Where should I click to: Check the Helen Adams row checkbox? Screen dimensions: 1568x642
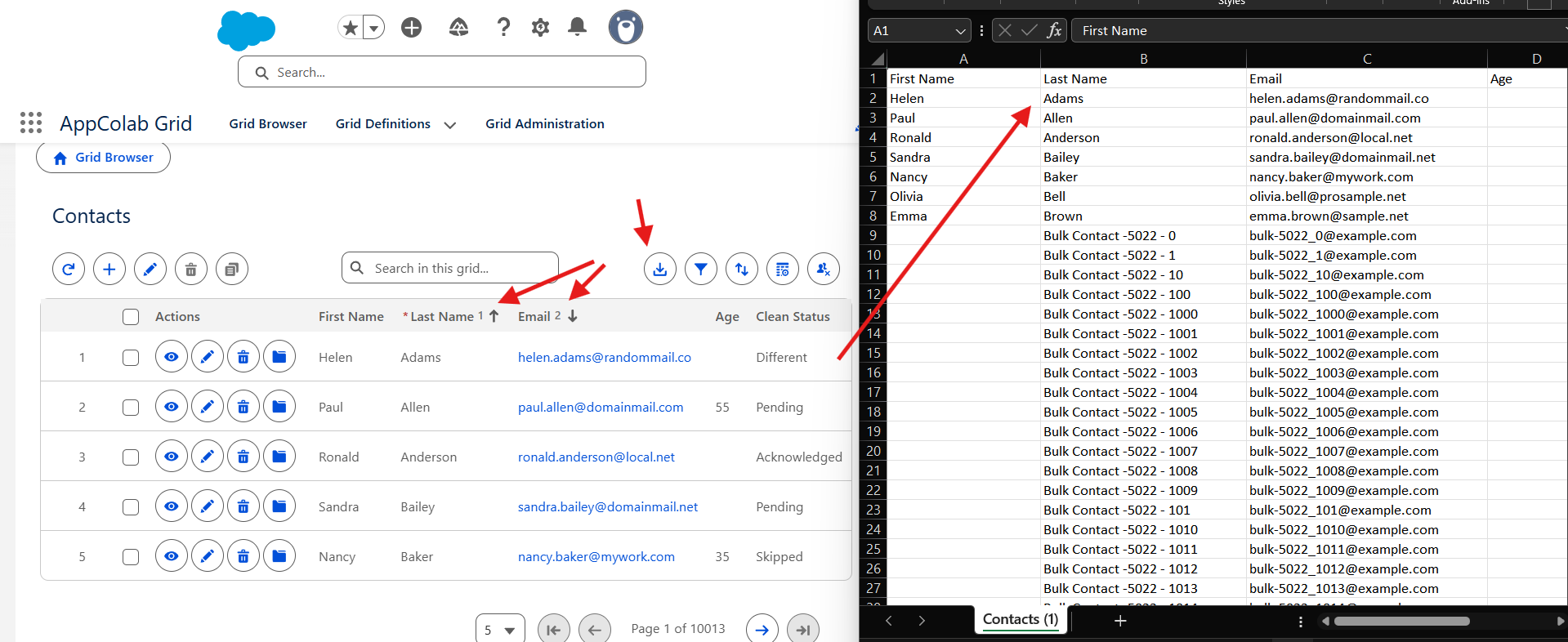[x=131, y=358]
